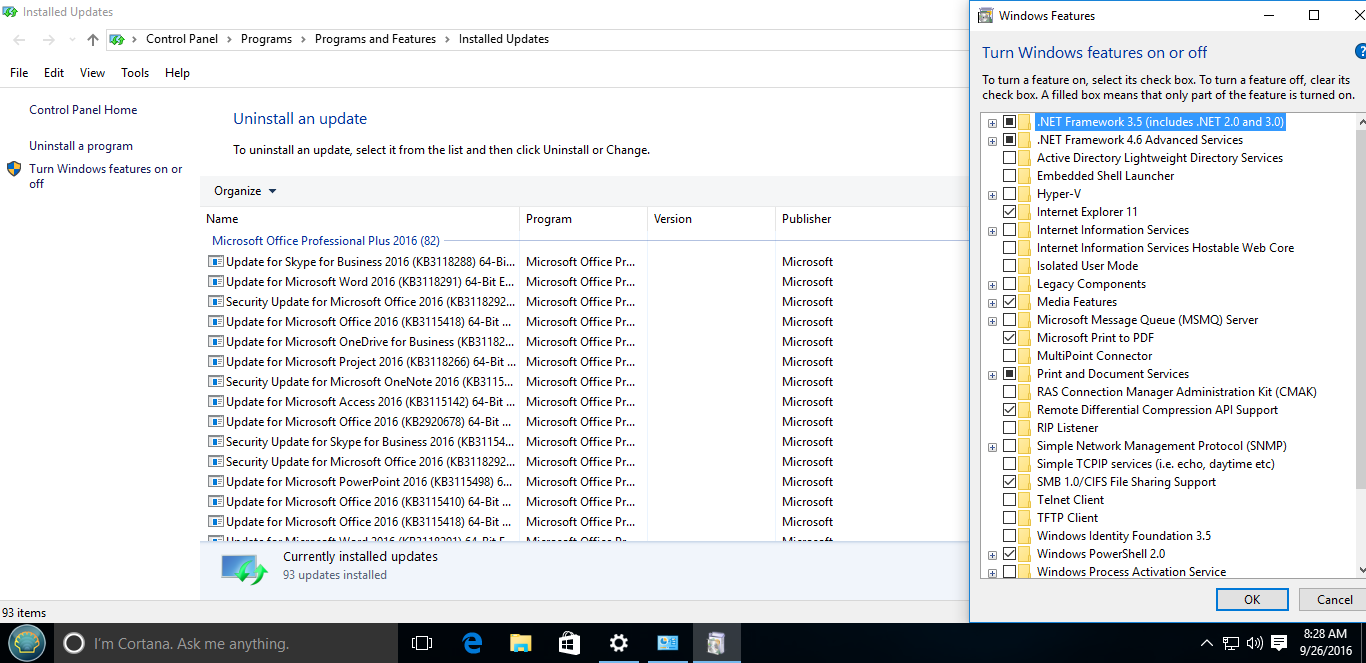Image resolution: width=1366 pixels, height=663 pixels.
Task: Click folder icon beside Telnet Client
Action: pos(1024,500)
